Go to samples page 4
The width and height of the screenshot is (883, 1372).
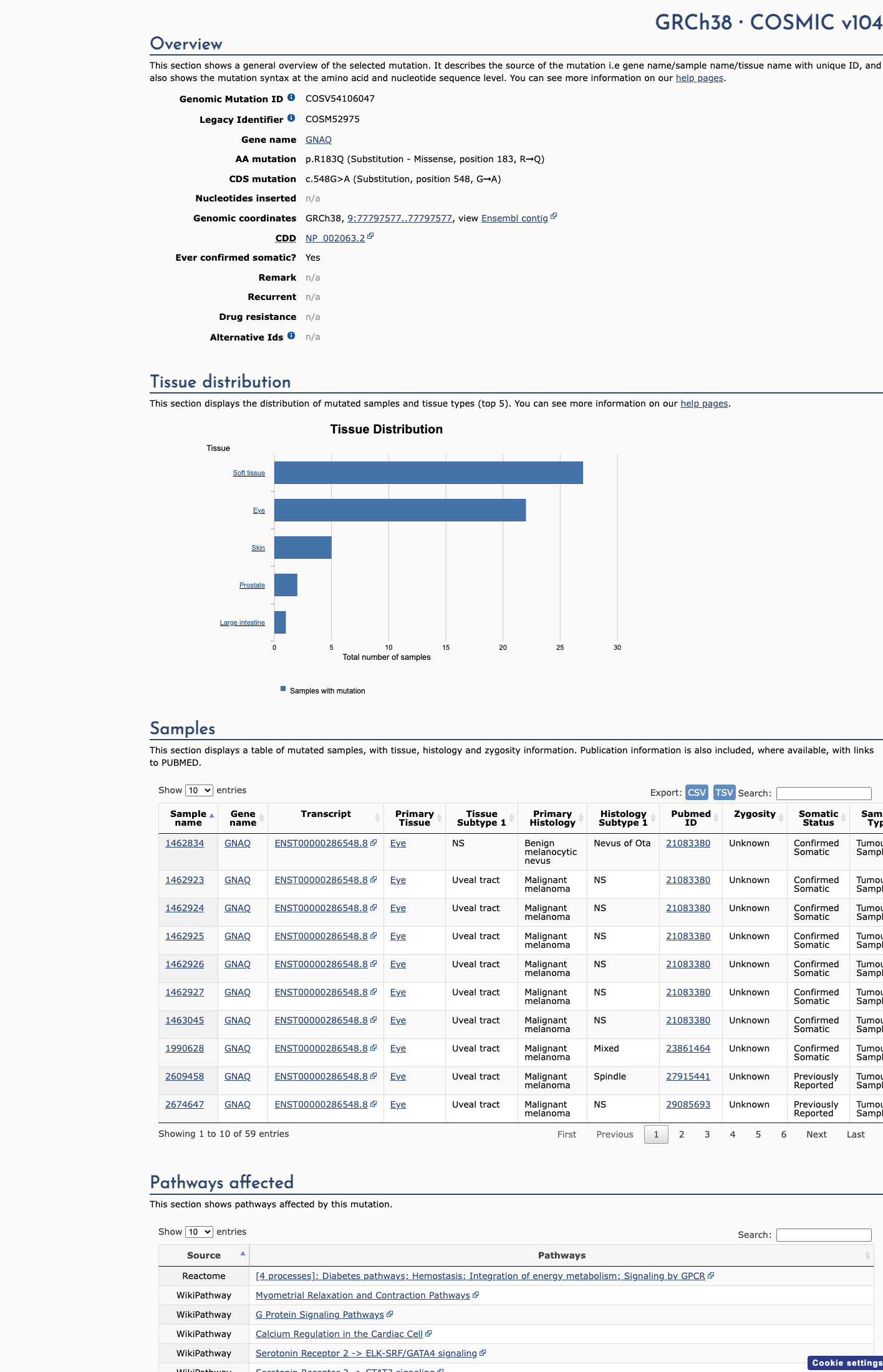tap(733, 1134)
